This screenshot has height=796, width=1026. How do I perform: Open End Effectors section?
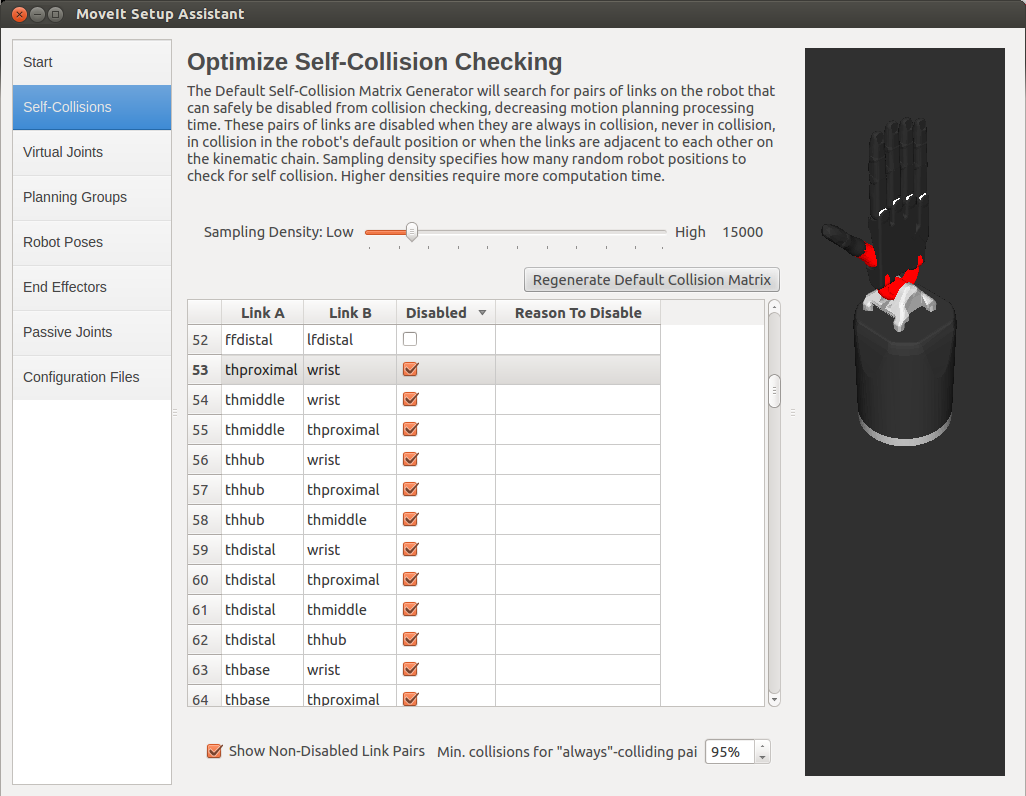92,287
